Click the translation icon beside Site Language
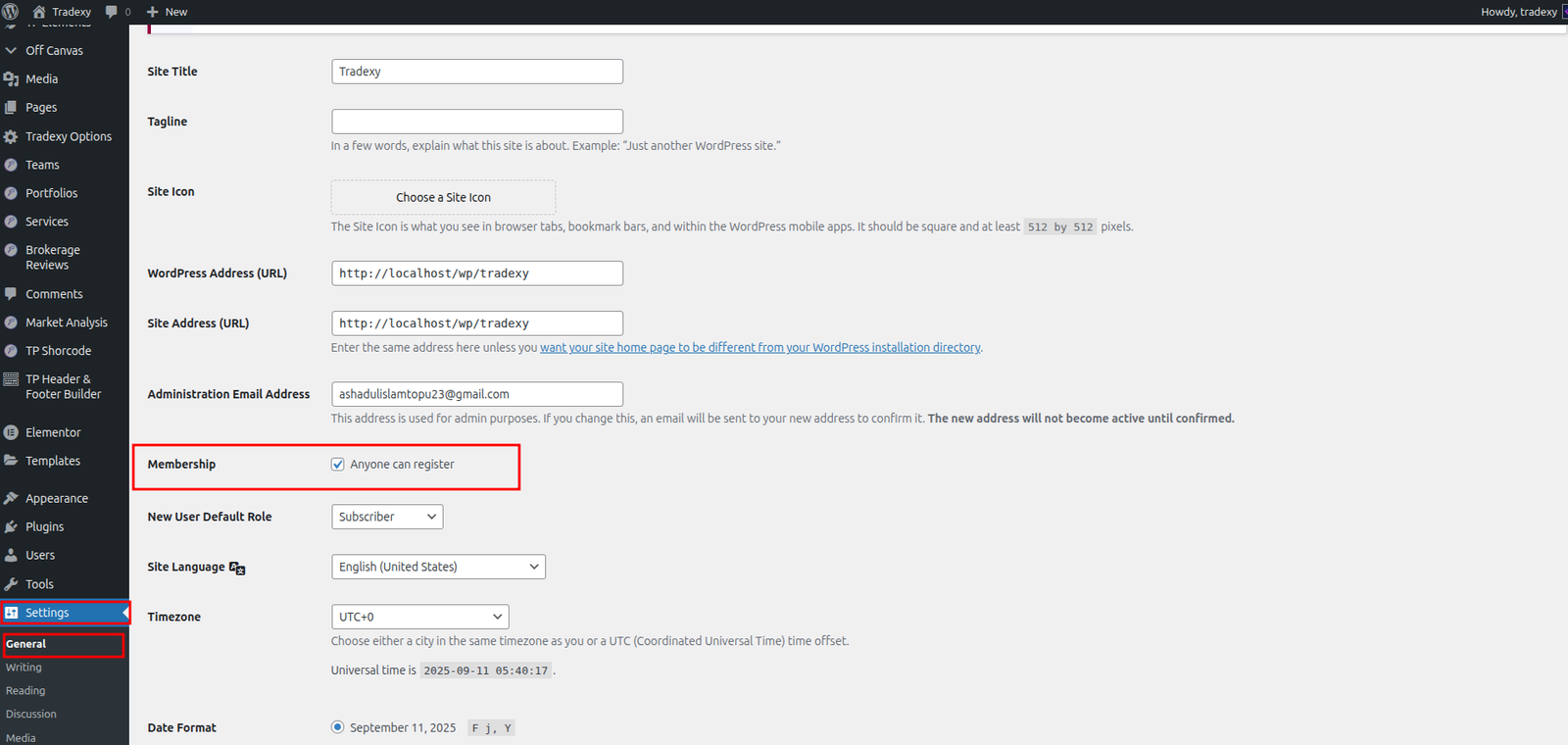This screenshot has width=1568, height=745. (x=237, y=568)
